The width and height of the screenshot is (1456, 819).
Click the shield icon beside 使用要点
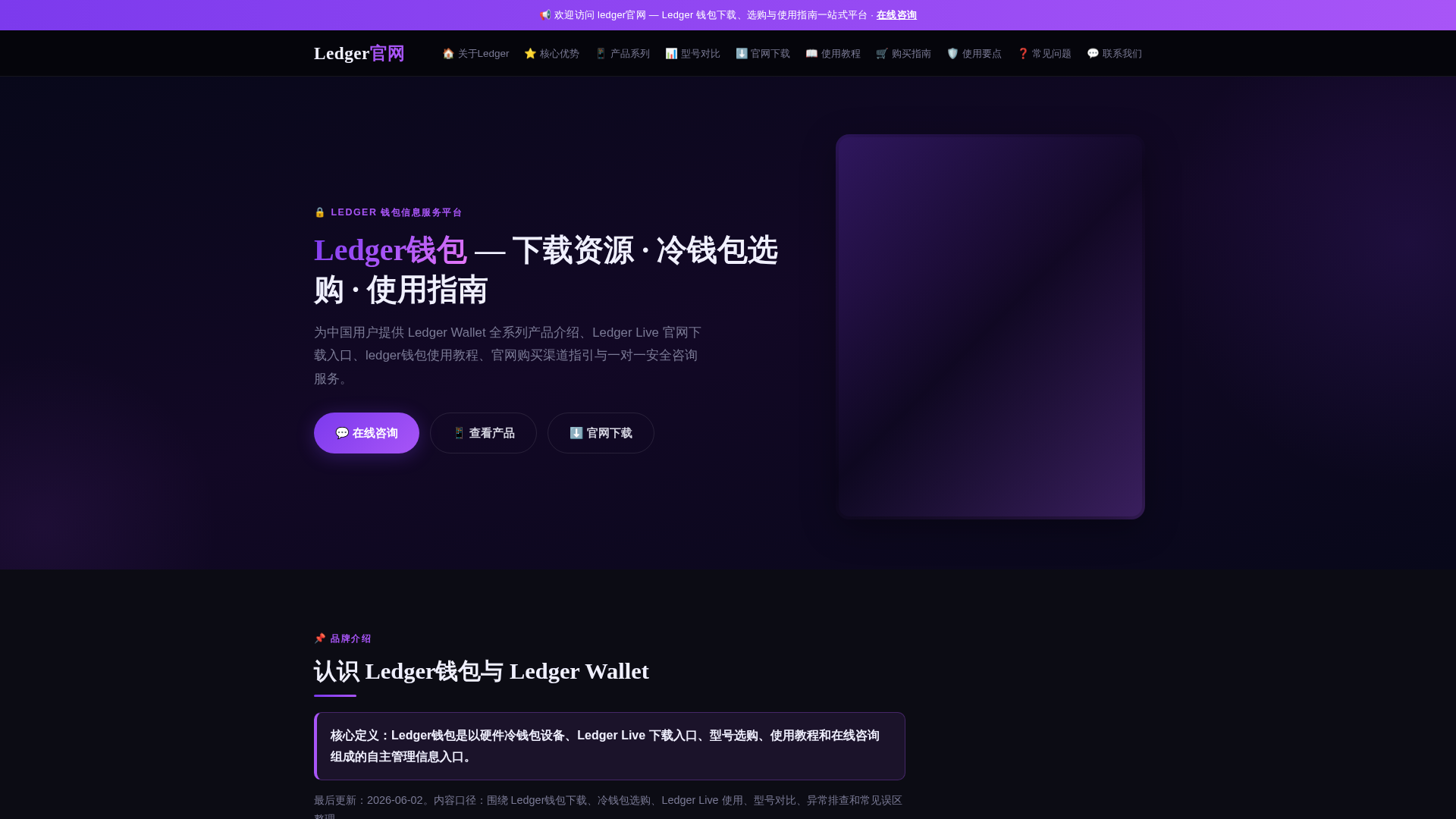coord(952,53)
